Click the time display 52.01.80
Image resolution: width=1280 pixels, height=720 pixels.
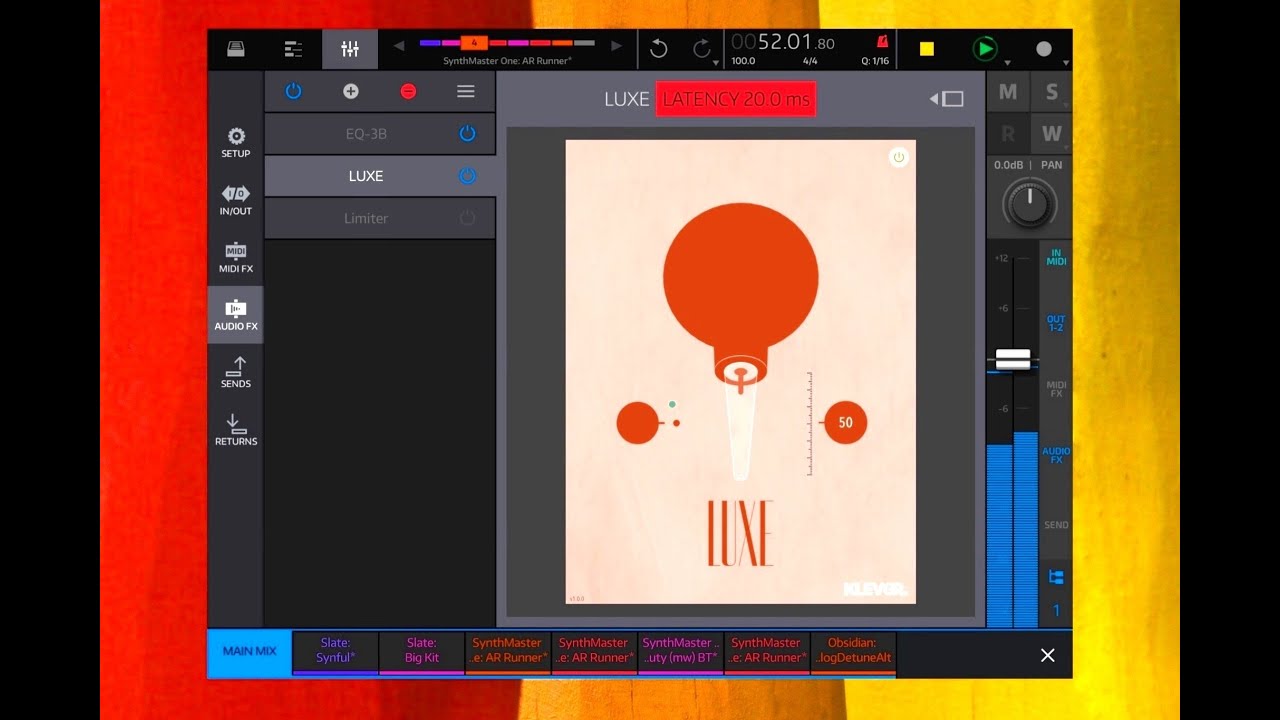tap(783, 42)
